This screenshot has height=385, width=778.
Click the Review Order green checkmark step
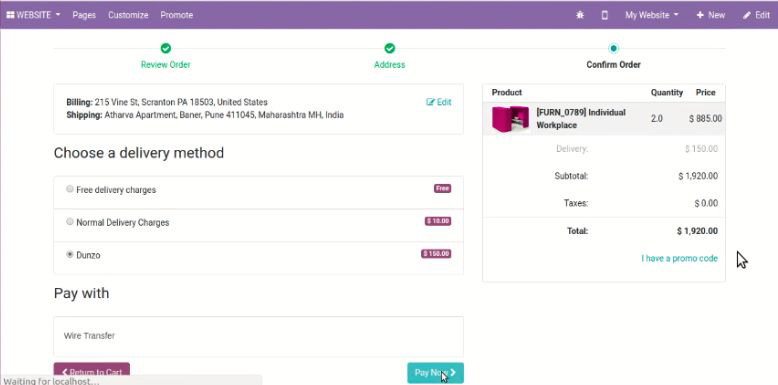point(166,48)
